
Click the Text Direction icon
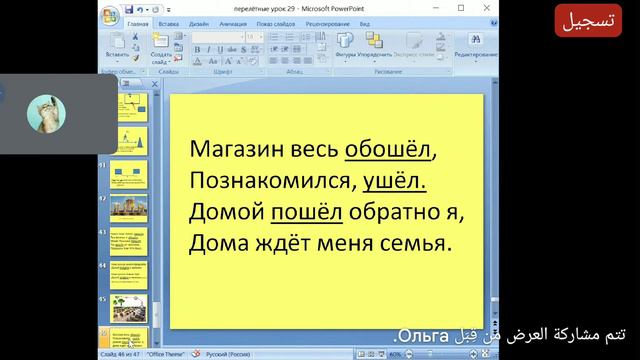[x=321, y=36]
